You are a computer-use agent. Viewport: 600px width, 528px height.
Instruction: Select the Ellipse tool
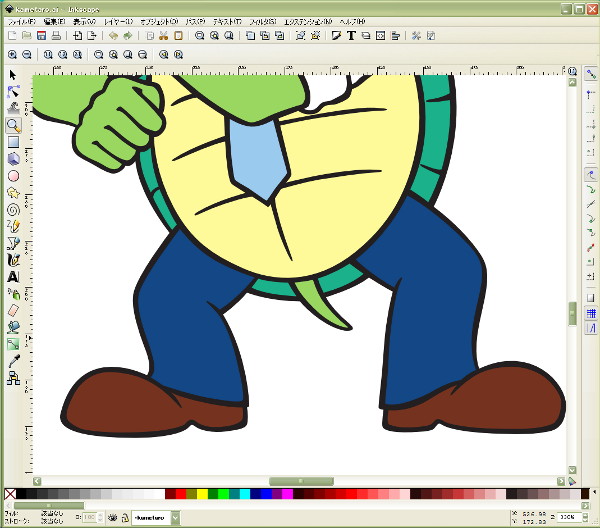click(x=13, y=176)
